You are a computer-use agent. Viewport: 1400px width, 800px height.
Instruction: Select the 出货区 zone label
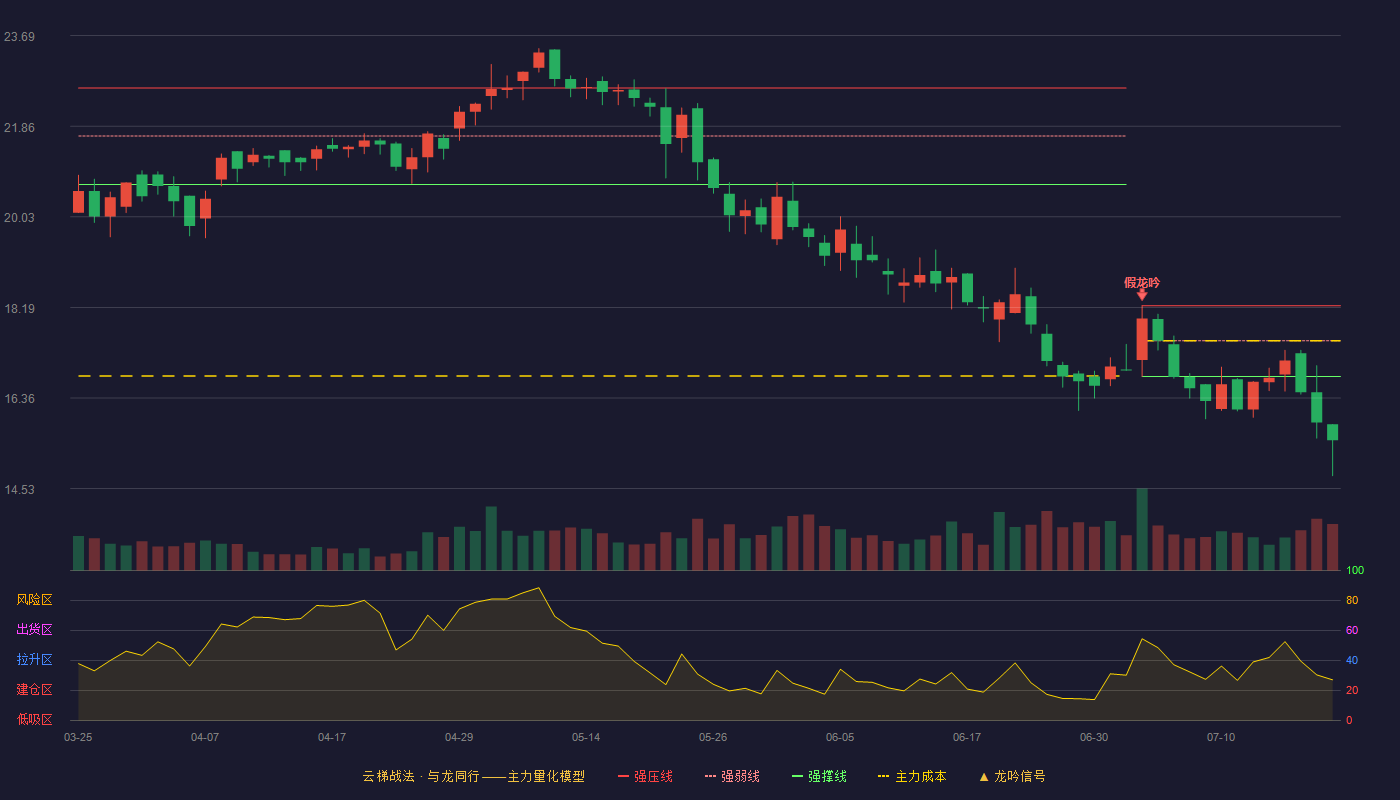(34, 630)
